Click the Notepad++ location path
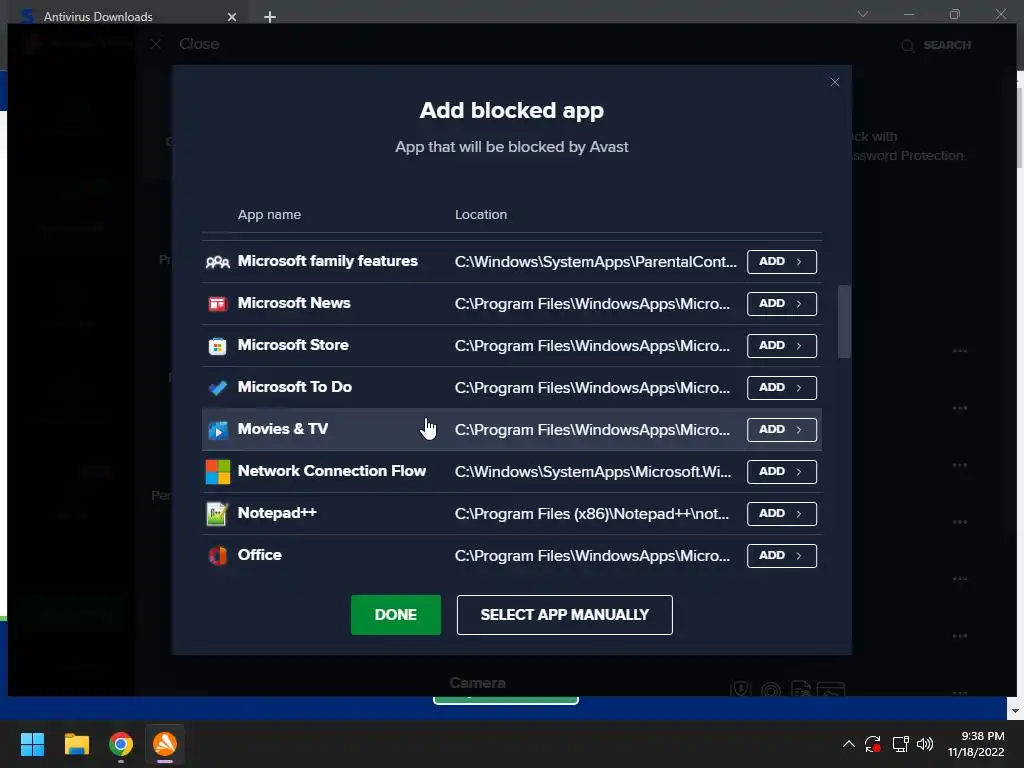The image size is (1024, 768). [x=592, y=514]
